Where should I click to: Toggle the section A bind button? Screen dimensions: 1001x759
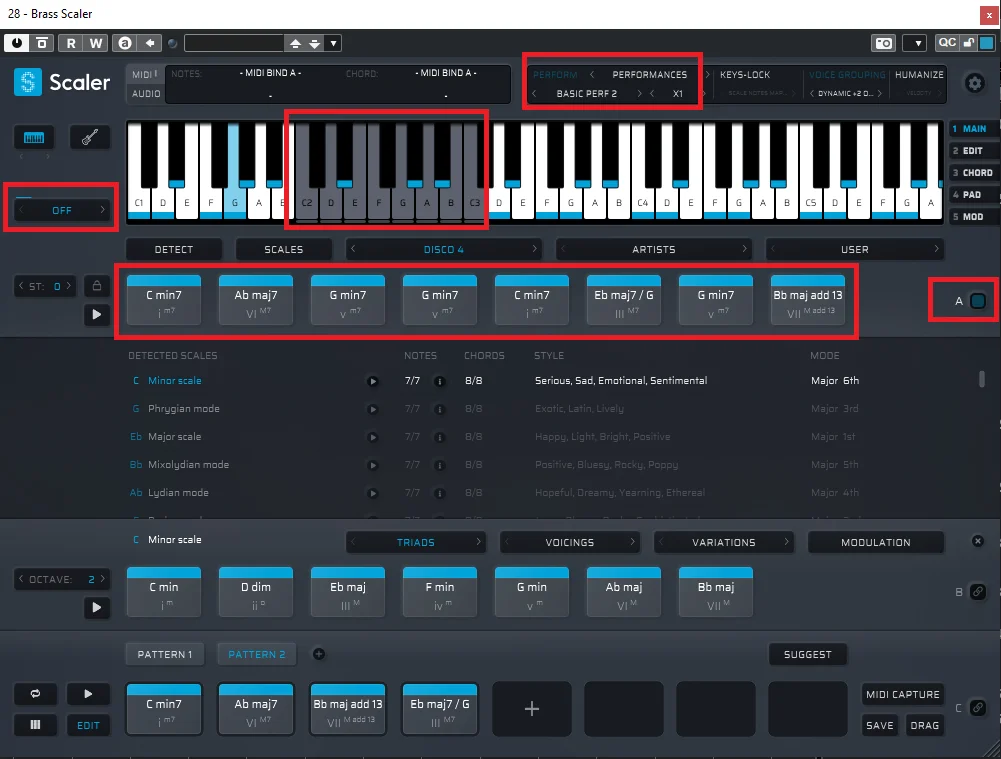[977, 301]
